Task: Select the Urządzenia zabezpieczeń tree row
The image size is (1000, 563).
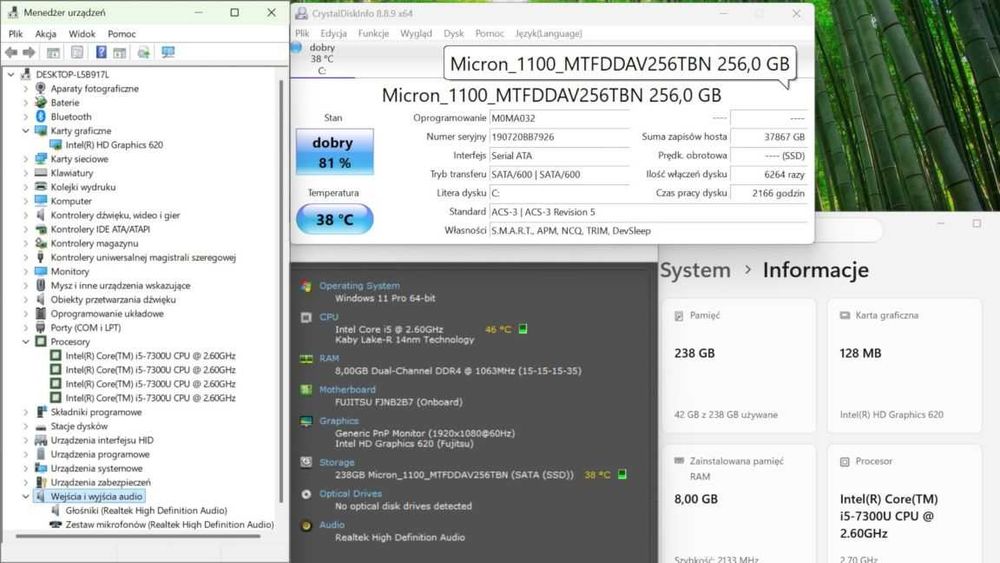Action: 101,482
